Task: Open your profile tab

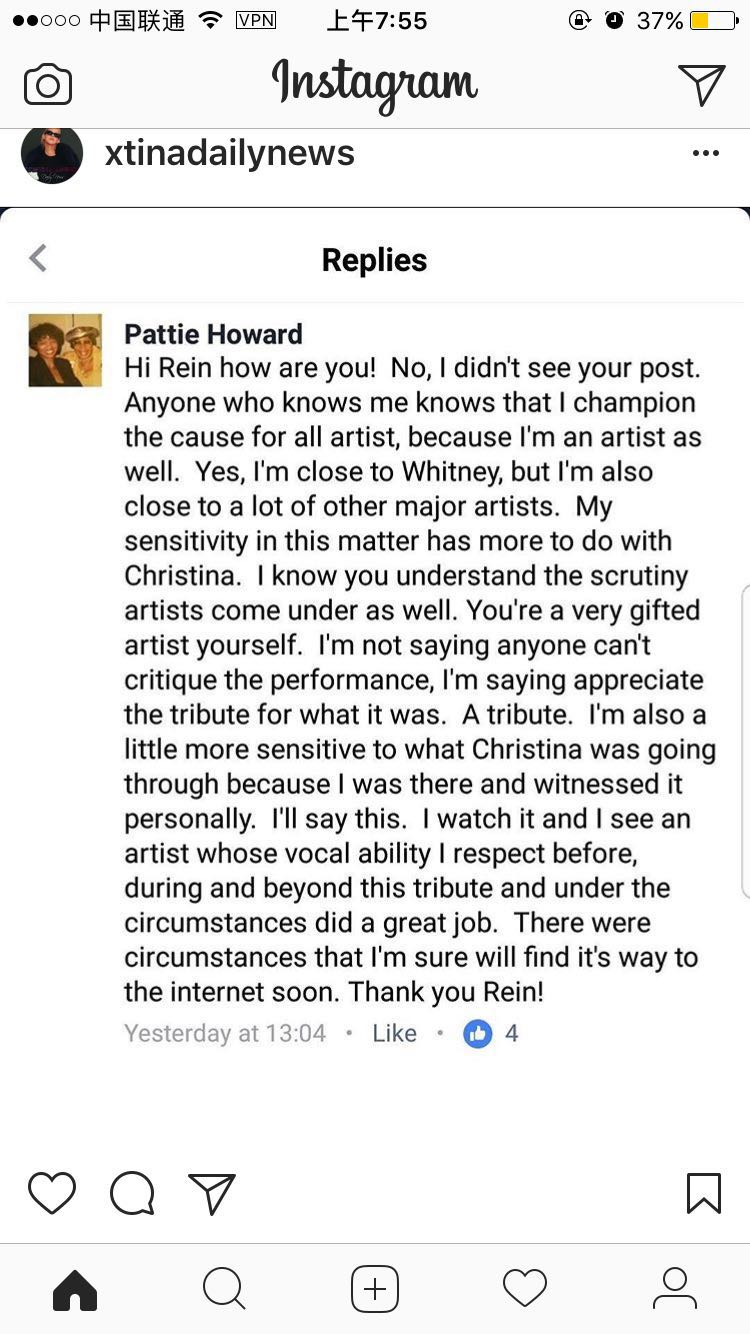Action: [x=675, y=1289]
